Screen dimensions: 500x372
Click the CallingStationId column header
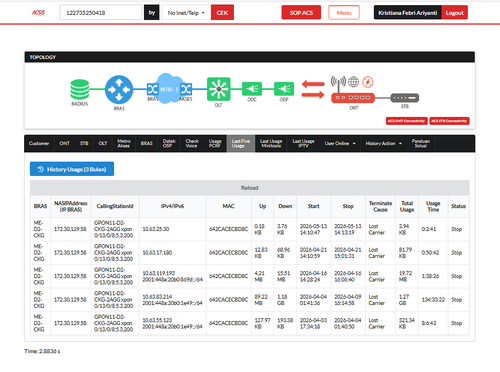coord(115,206)
